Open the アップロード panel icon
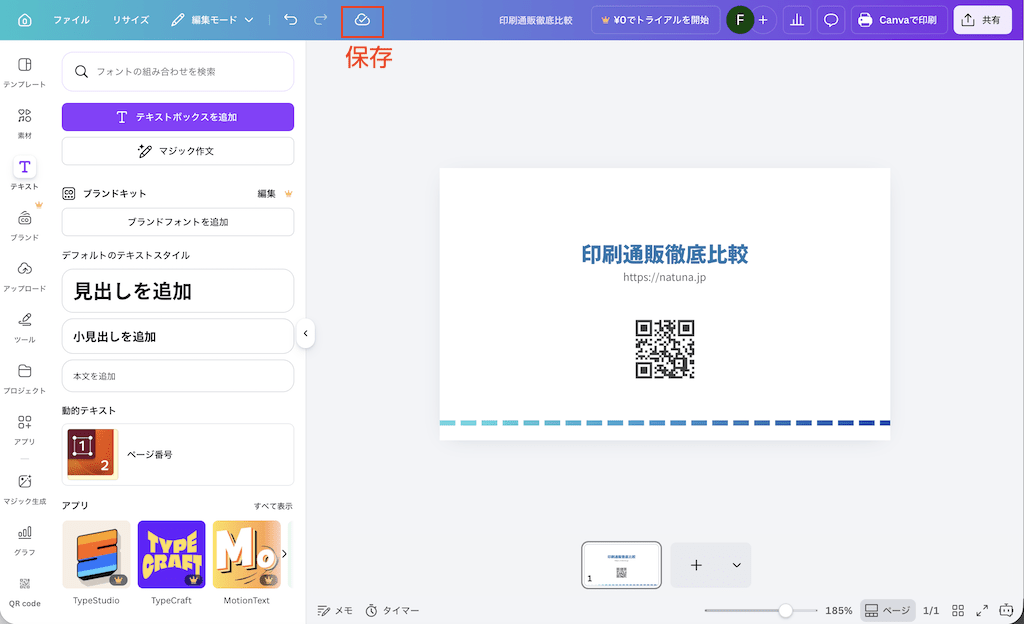The height and width of the screenshot is (624, 1024). click(x=22, y=272)
